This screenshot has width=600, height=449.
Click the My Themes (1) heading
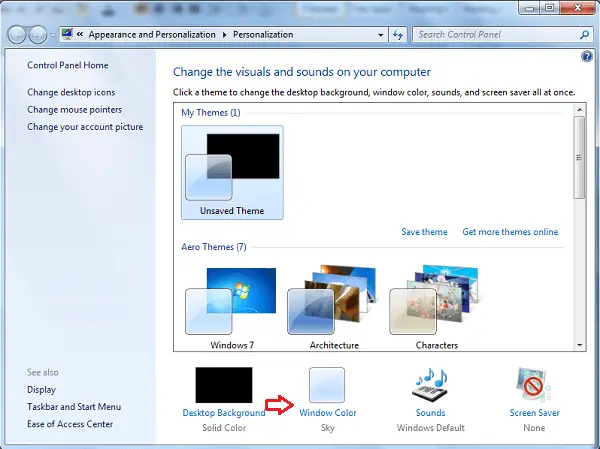pos(211,113)
